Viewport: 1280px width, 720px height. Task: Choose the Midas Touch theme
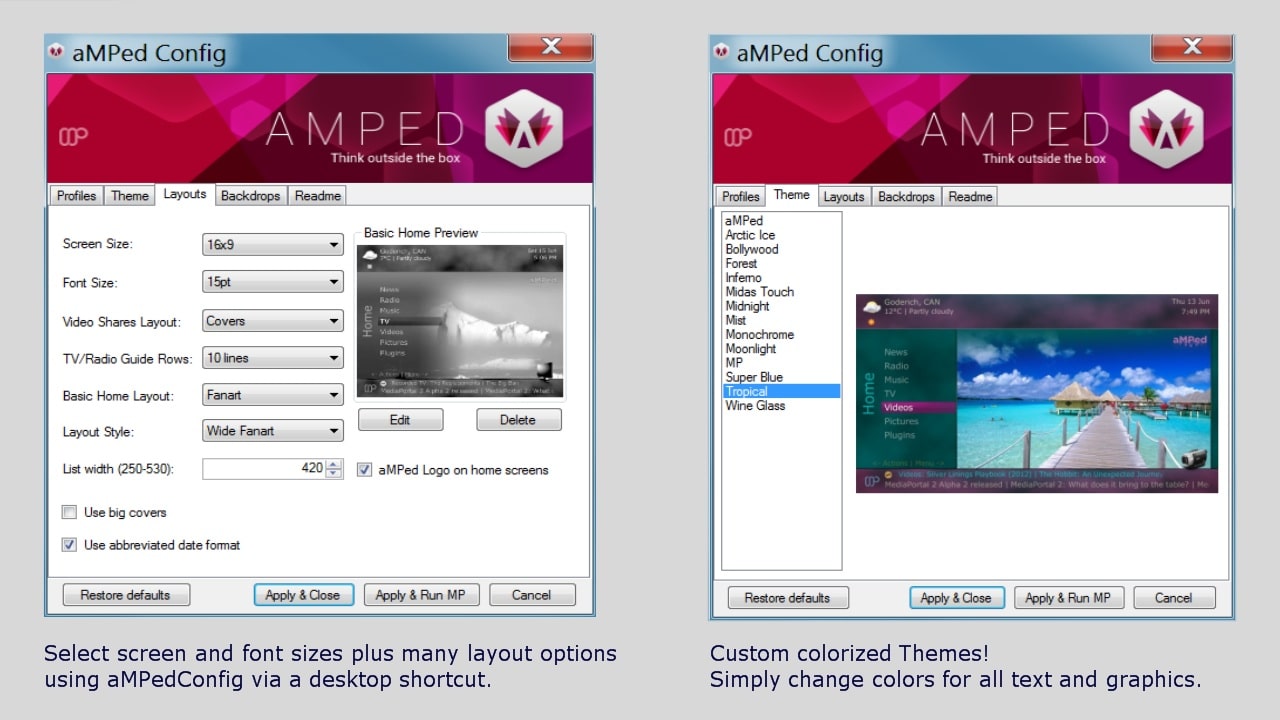pos(760,292)
